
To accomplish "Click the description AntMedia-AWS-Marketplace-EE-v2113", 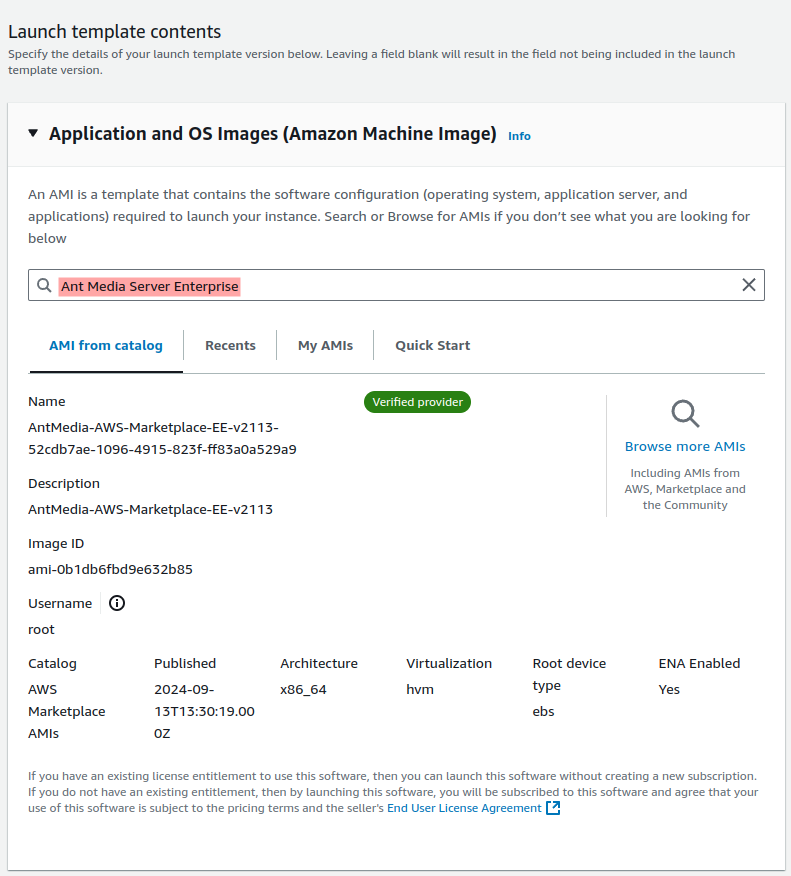I will (x=150, y=510).
